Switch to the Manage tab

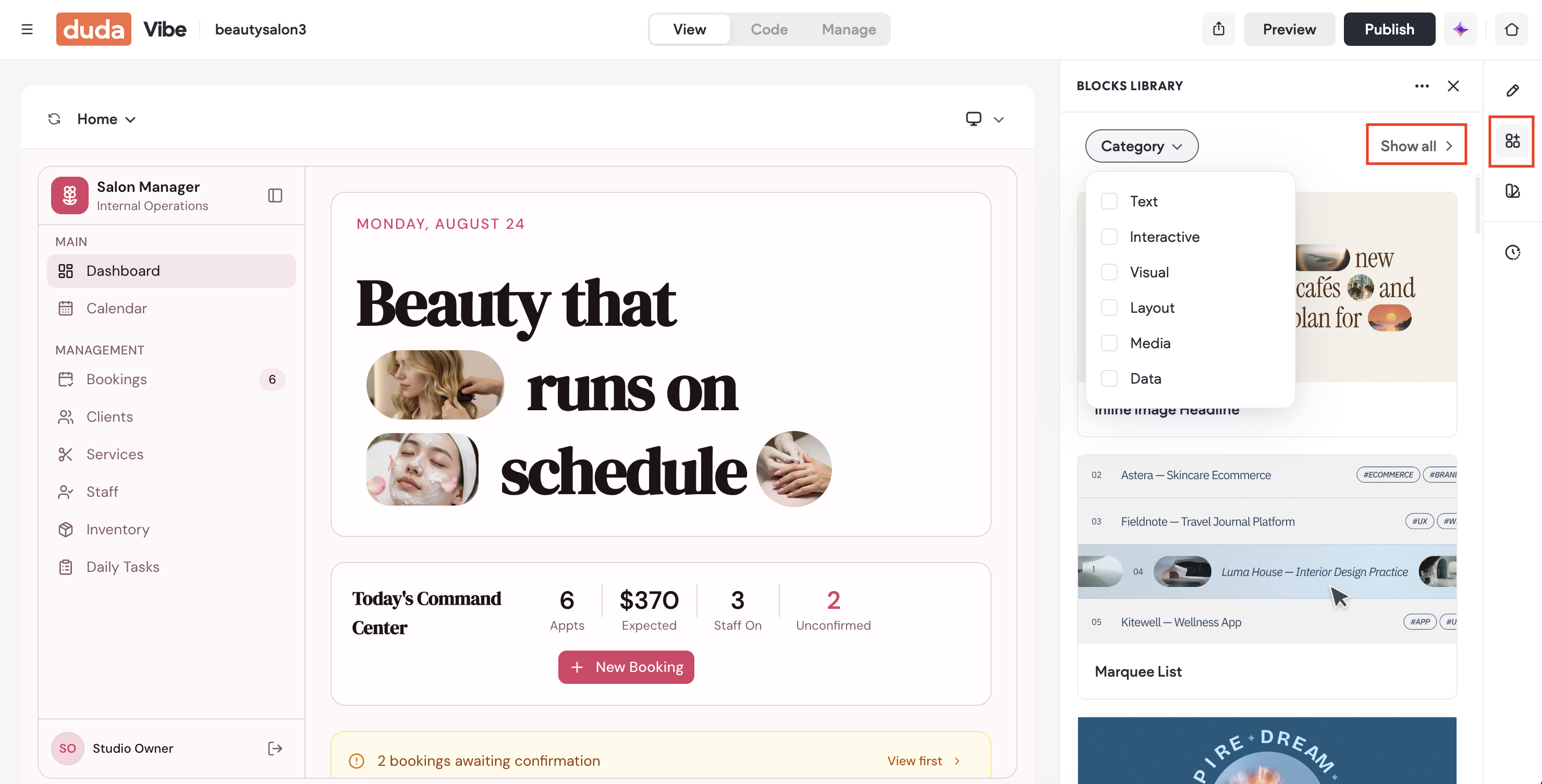pyautogui.click(x=848, y=29)
